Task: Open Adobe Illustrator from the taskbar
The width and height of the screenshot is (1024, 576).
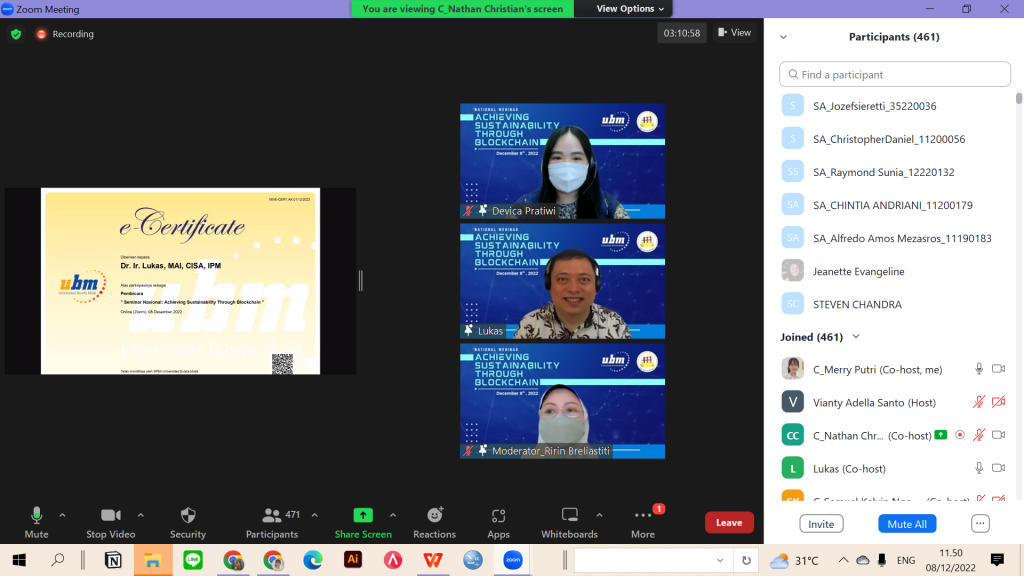Action: (353, 560)
